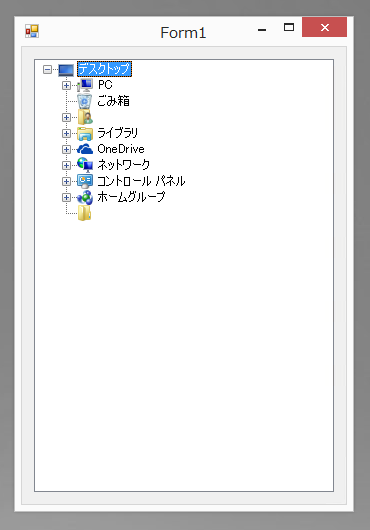Click the network globe icon

(x=85, y=165)
